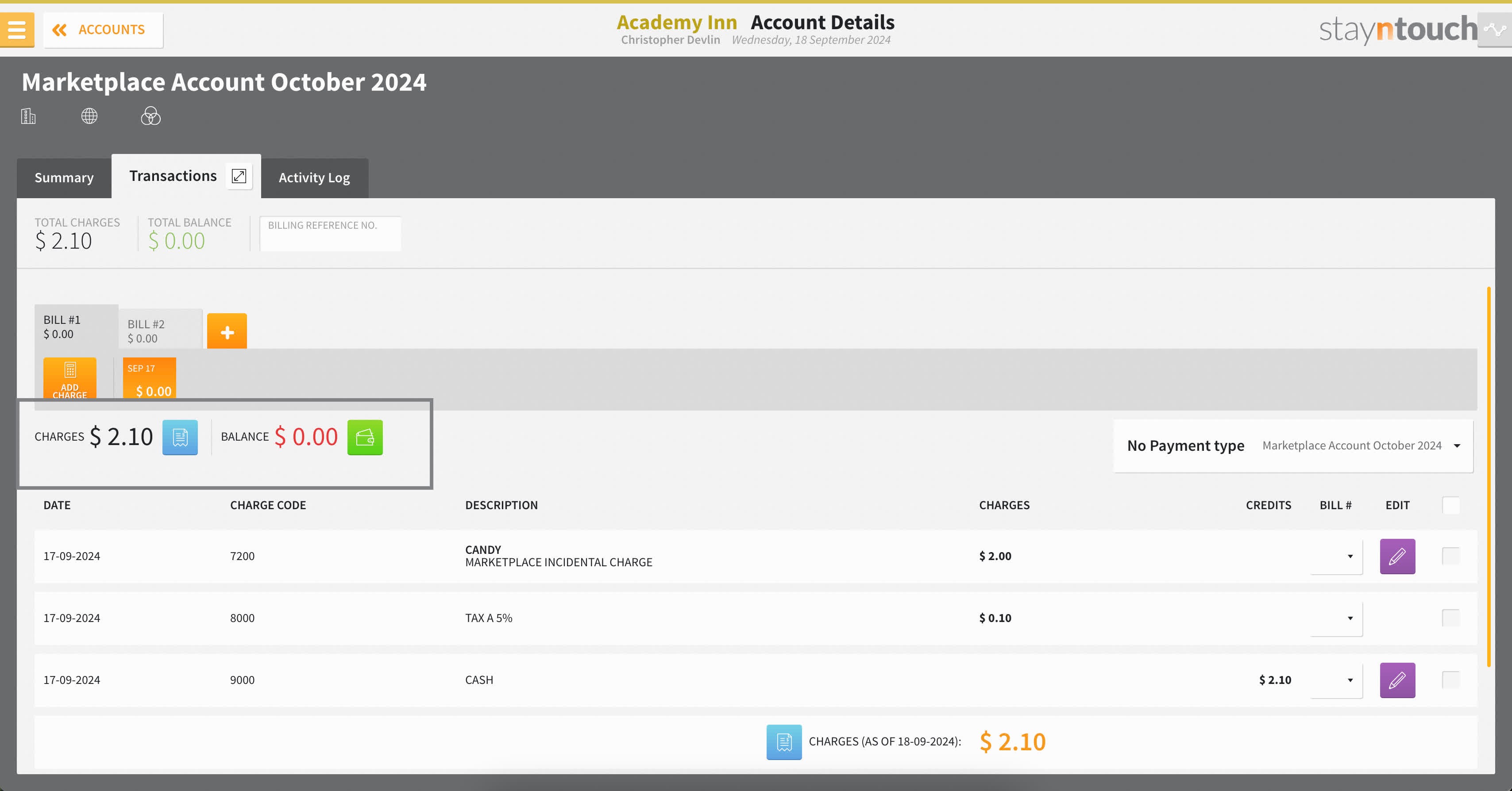Click the building icon under account name
Screen dimensions: 1512x791
pos(28,115)
